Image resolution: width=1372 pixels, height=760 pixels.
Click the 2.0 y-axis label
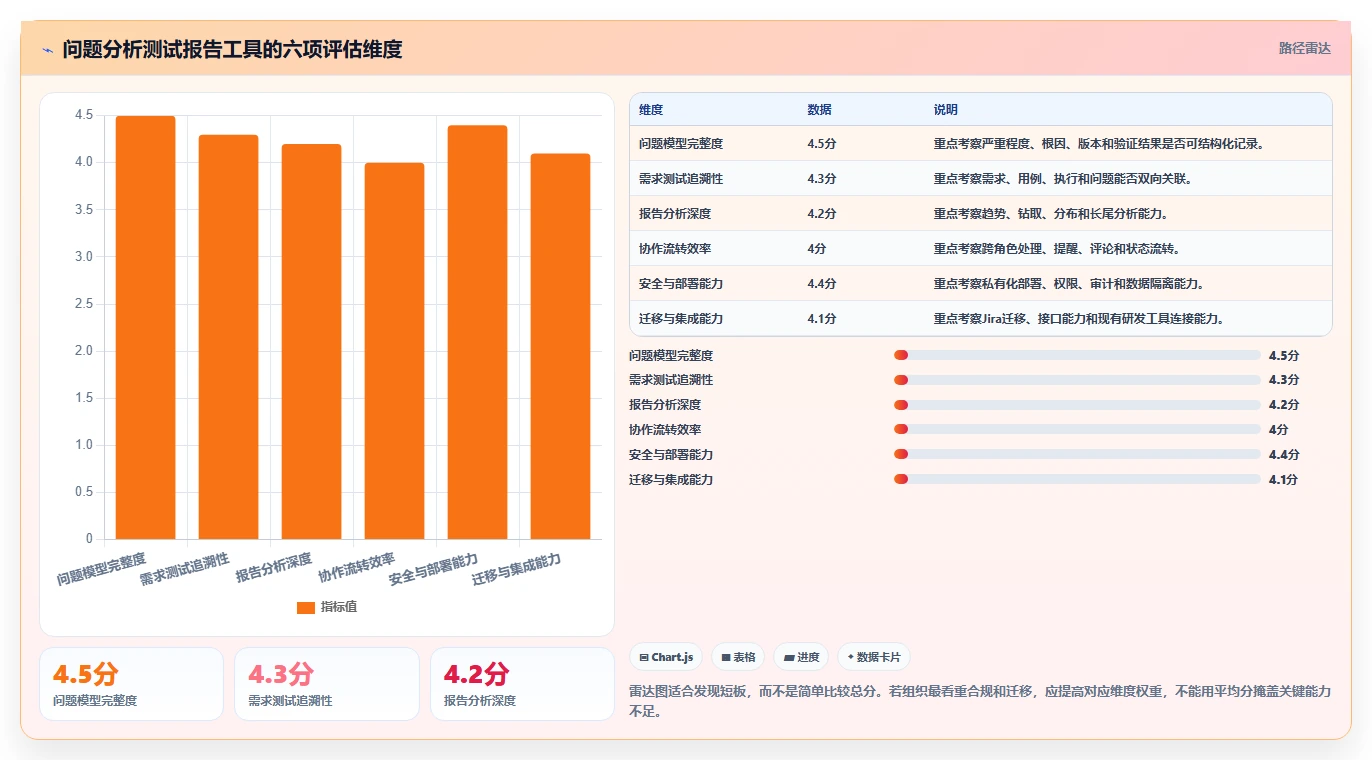pos(84,351)
